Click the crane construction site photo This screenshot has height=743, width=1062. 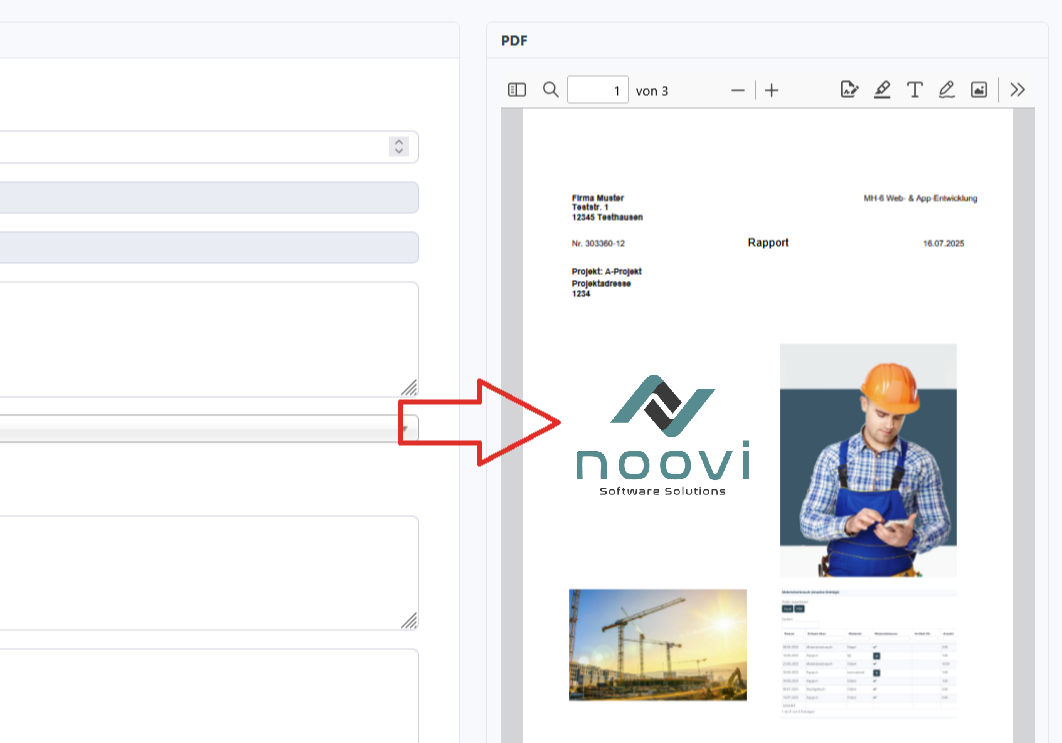click(x=658, y=645)
